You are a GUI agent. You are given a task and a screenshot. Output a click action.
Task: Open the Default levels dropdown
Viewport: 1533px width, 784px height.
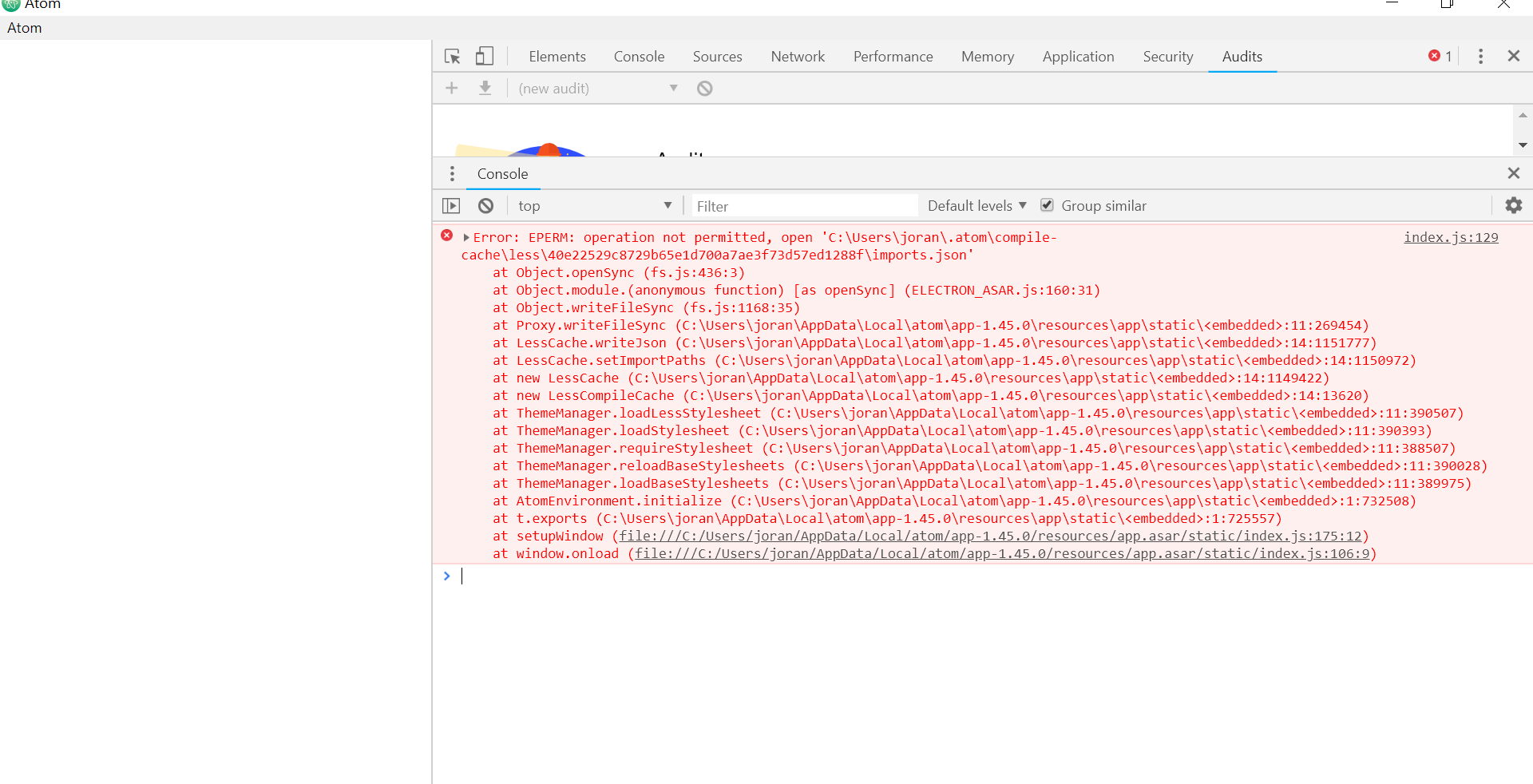click(976, 206)
